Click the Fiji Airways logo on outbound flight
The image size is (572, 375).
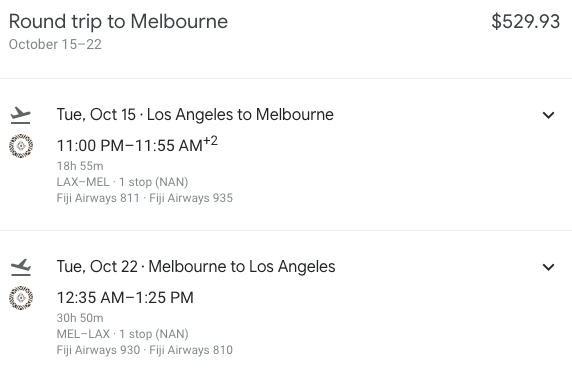pos(21,146)
